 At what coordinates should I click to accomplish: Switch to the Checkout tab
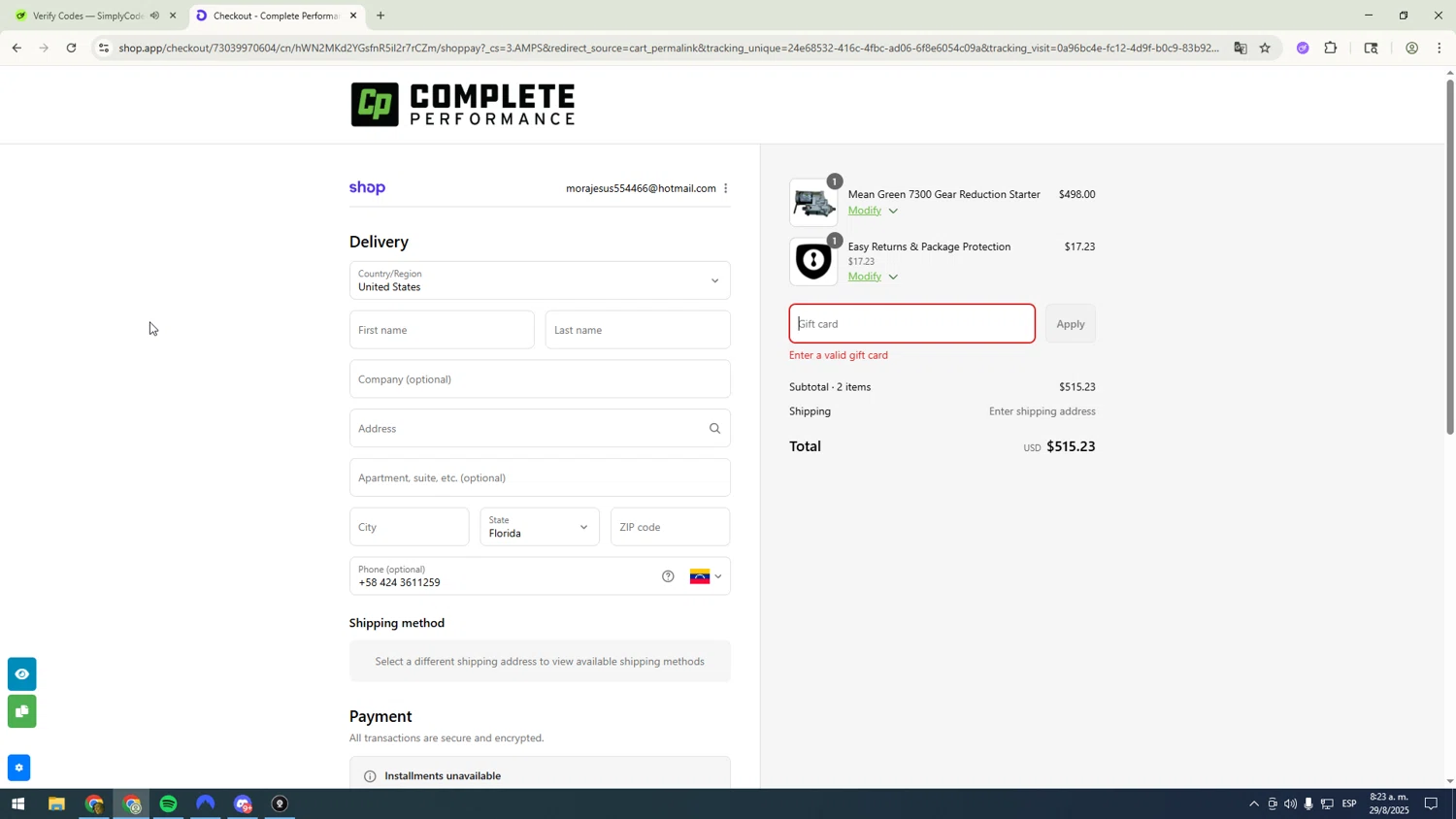click(275, 16)
